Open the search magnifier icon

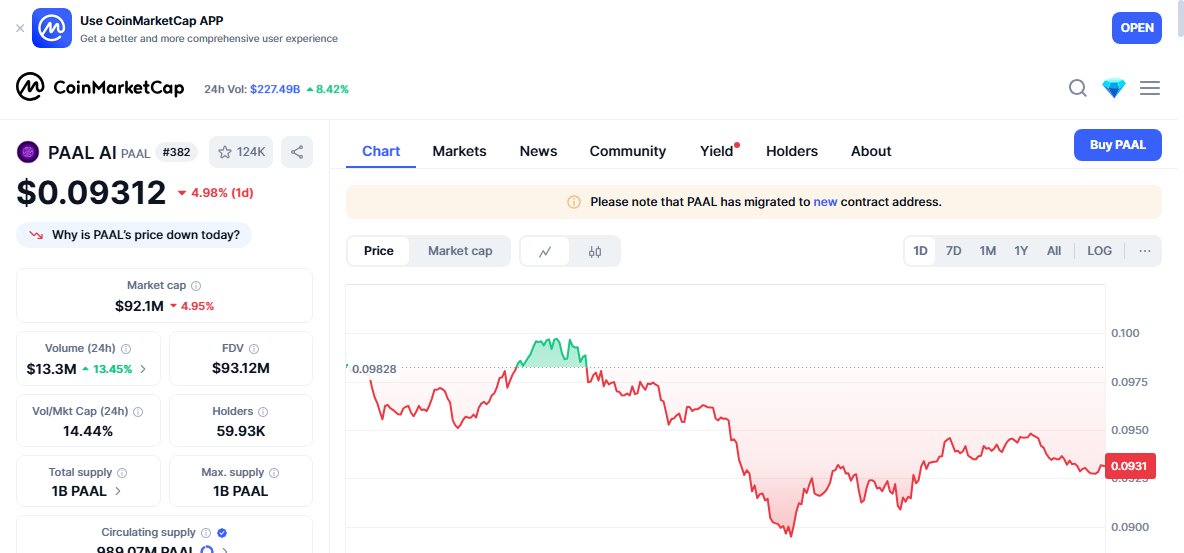click(1078, 88)
